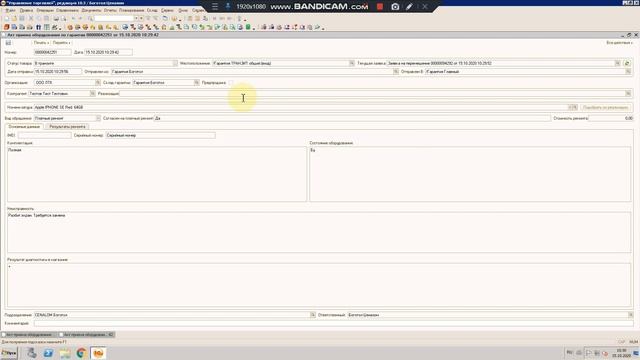
Task: Open the Местоположение selection button
Action: point(351,63)
